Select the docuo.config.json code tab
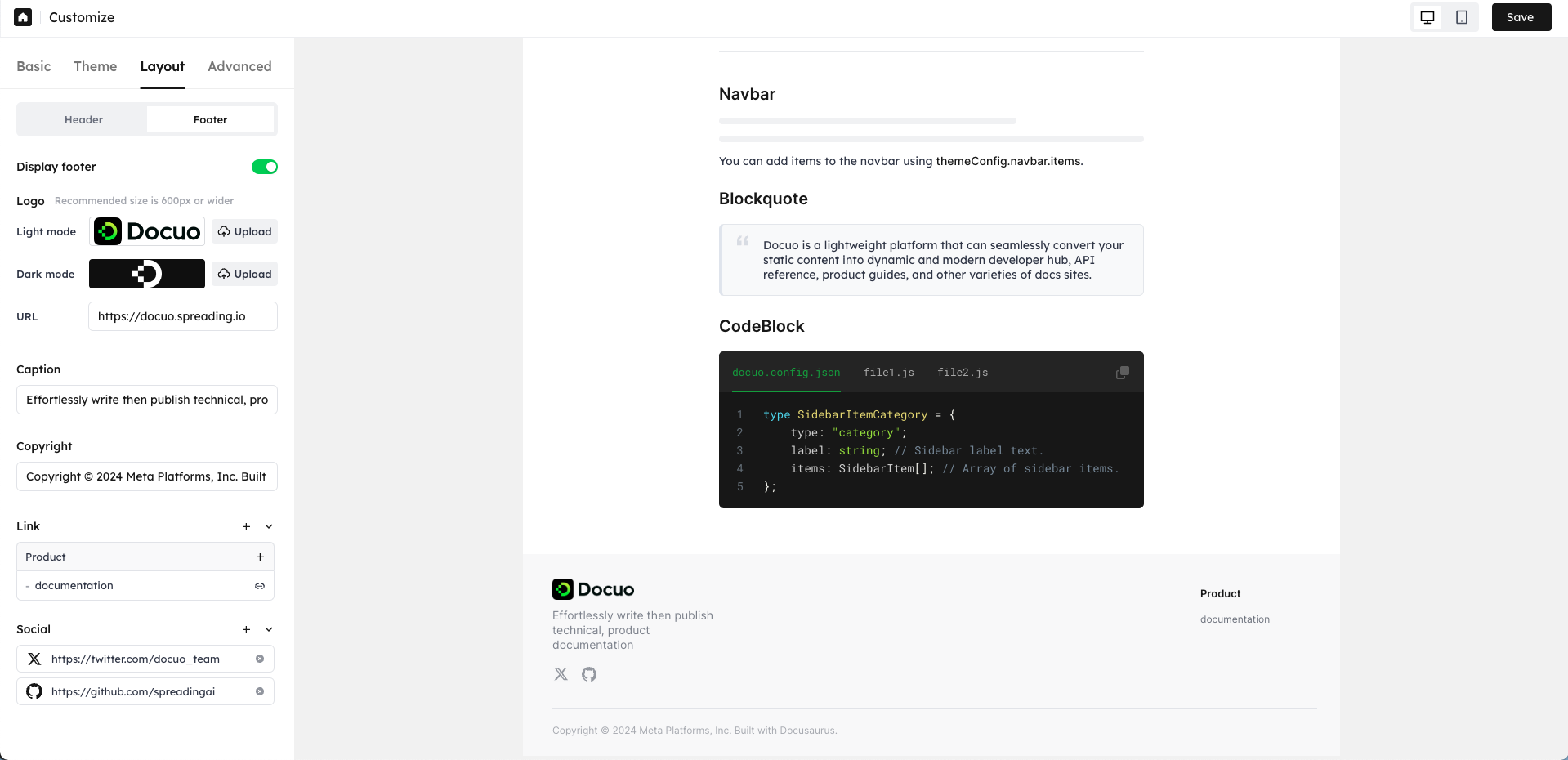The image size is (1568, 760). click(x=786, y=373)
